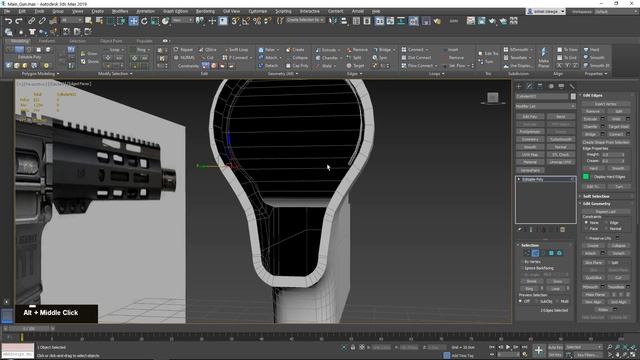Click the pin stack icon below modifier stack
Image resolution: width=640 pixels, height=360 pixels.
click(x=520, y=230)
